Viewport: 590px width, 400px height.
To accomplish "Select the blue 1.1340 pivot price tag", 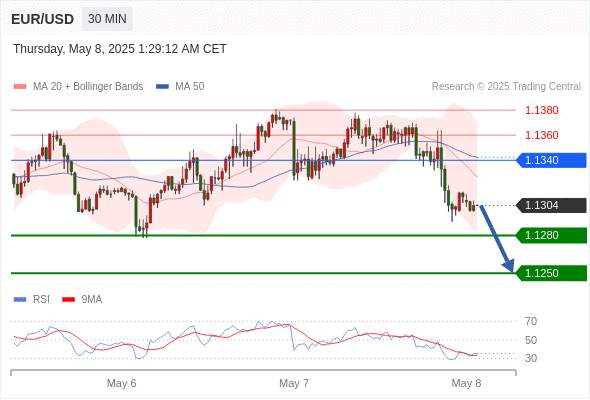I will pos(552,160).
